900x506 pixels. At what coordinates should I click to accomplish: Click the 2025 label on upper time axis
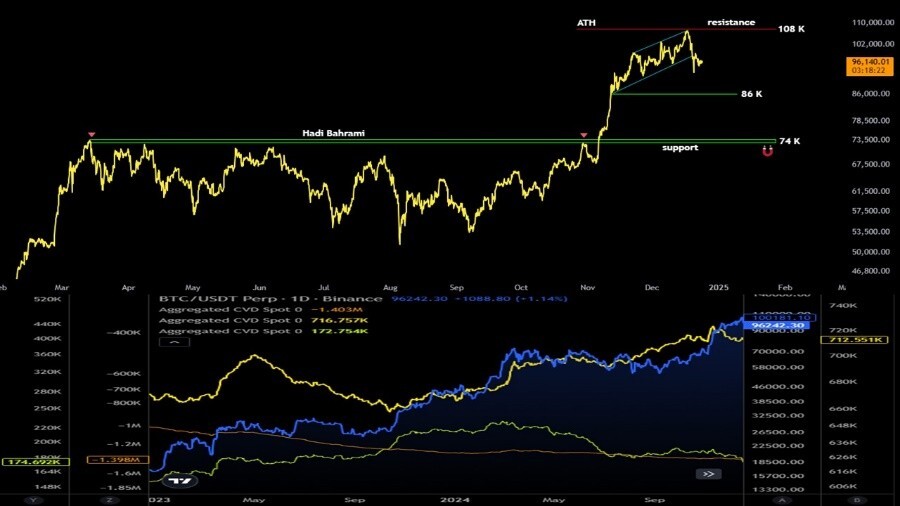[719, 287]
